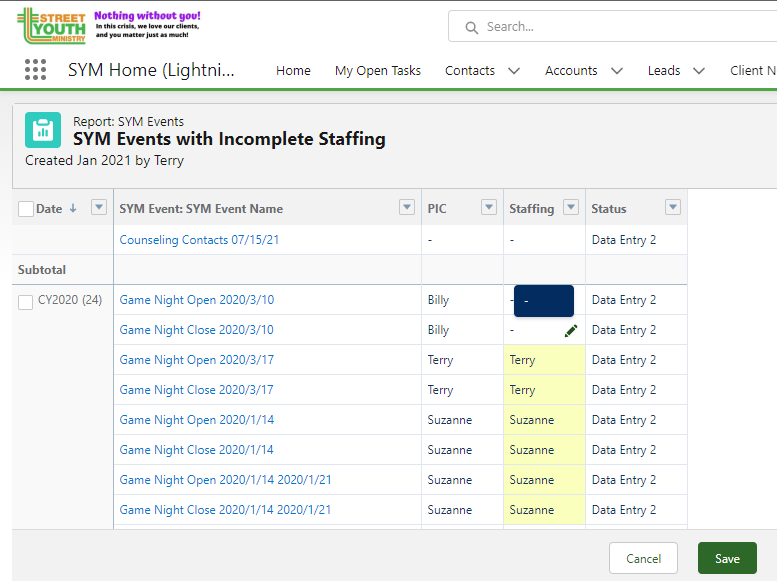
Task: Open the Date column dropdown menu
Action: [x=99, y=208]
